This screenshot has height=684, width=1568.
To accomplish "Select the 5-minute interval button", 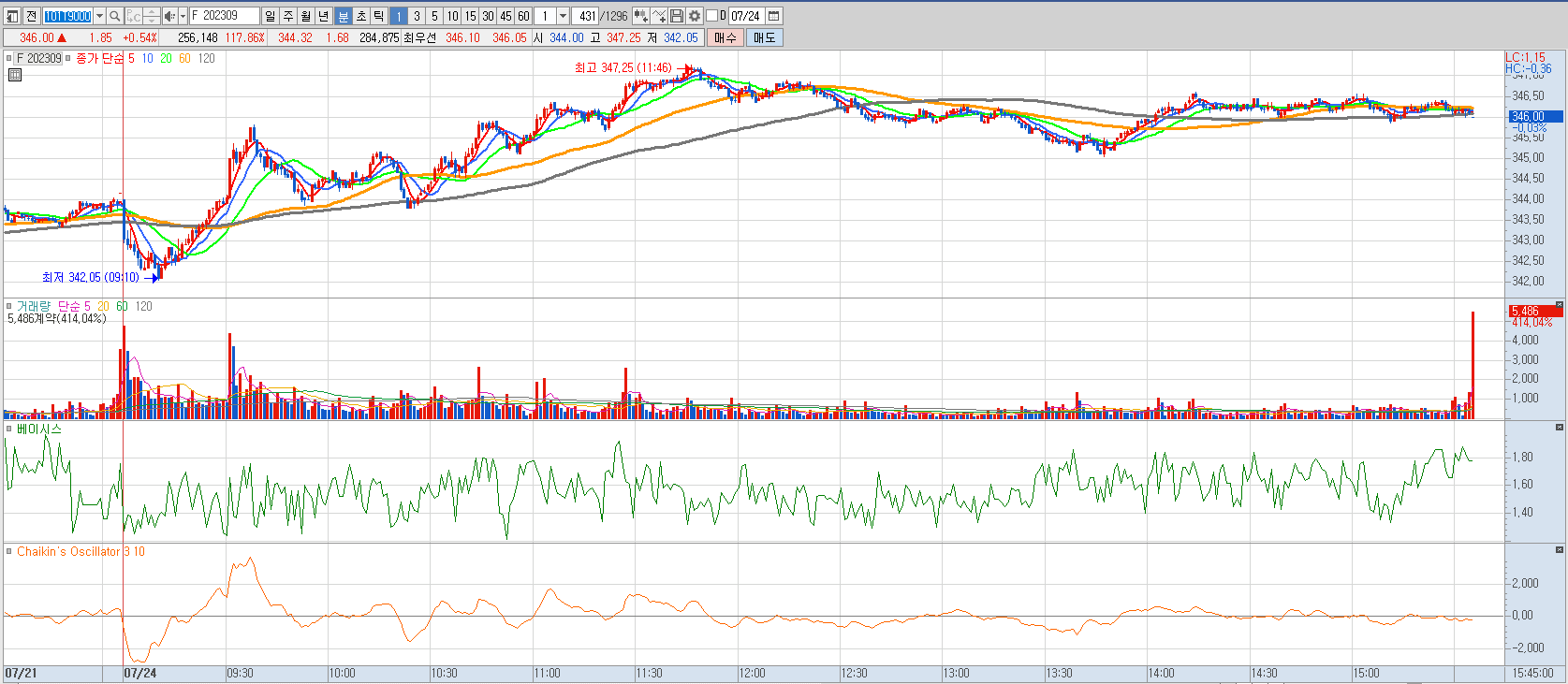I will coord(434,16).
